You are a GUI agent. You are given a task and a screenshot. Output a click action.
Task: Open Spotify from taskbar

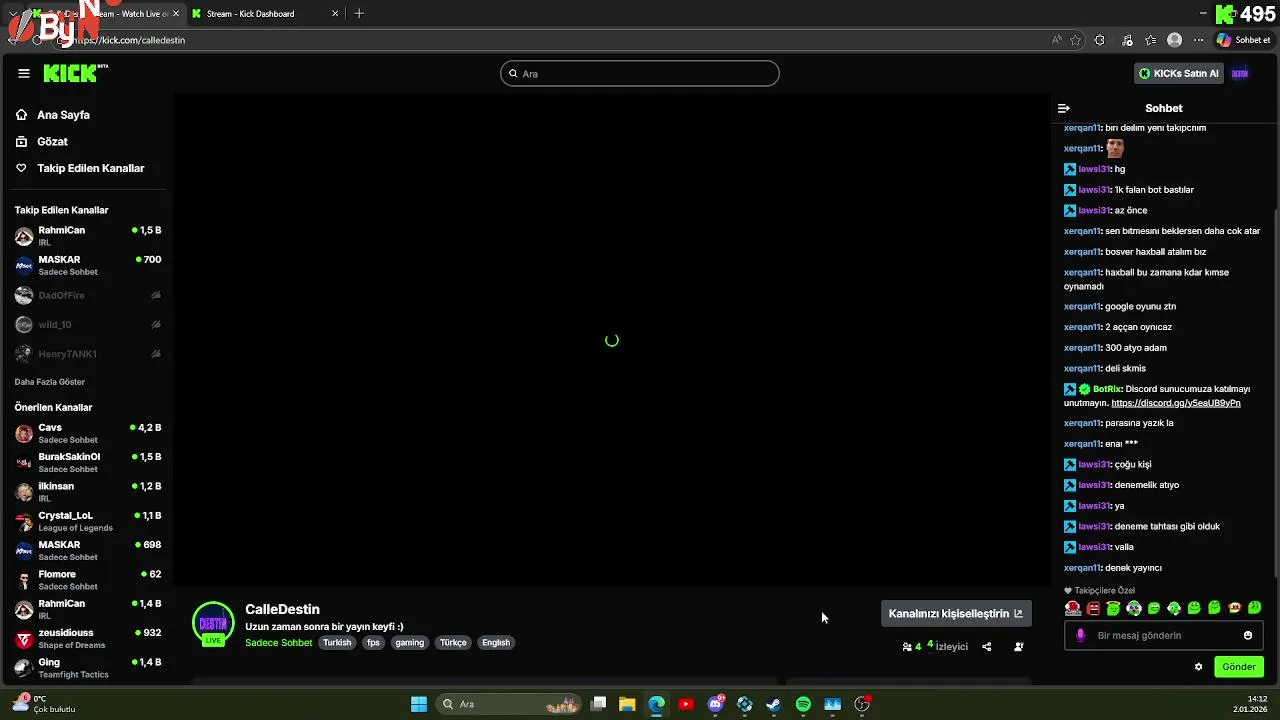803,704
